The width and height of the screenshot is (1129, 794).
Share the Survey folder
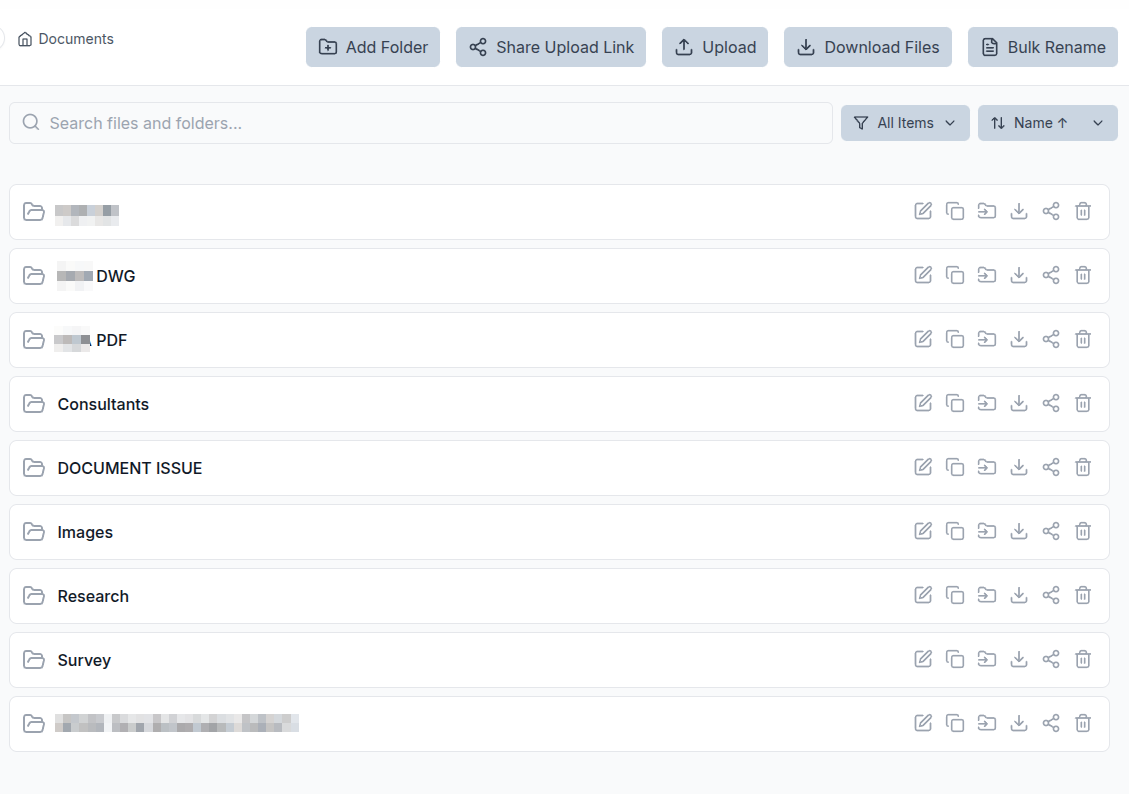pos(1051,659)
